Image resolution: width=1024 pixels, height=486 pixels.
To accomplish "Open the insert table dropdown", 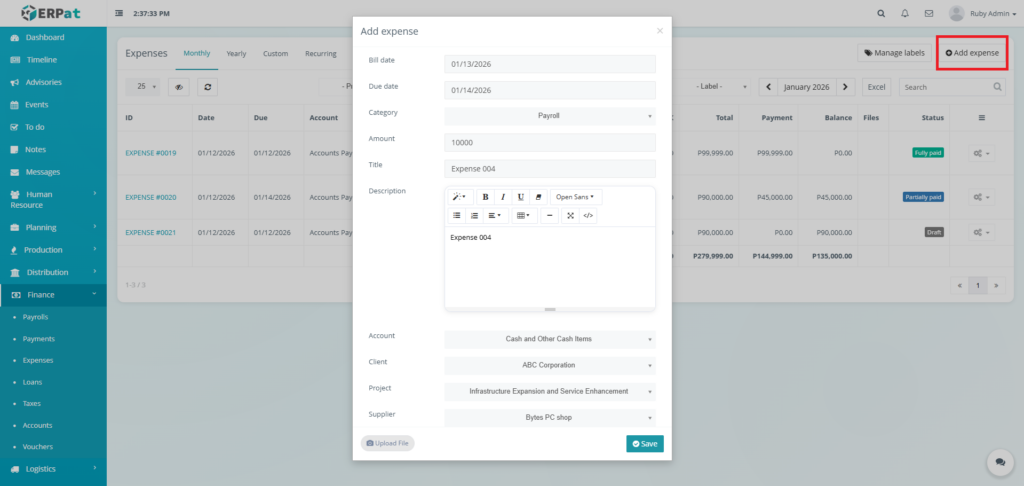I will pyautogui.click(x=524, y=216).
